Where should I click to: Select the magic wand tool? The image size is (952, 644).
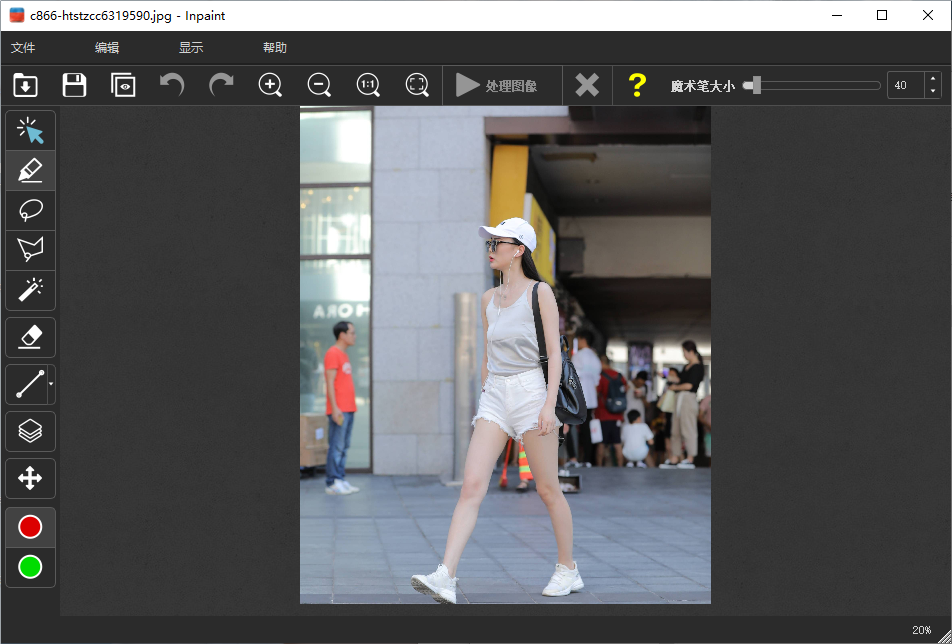30,290
